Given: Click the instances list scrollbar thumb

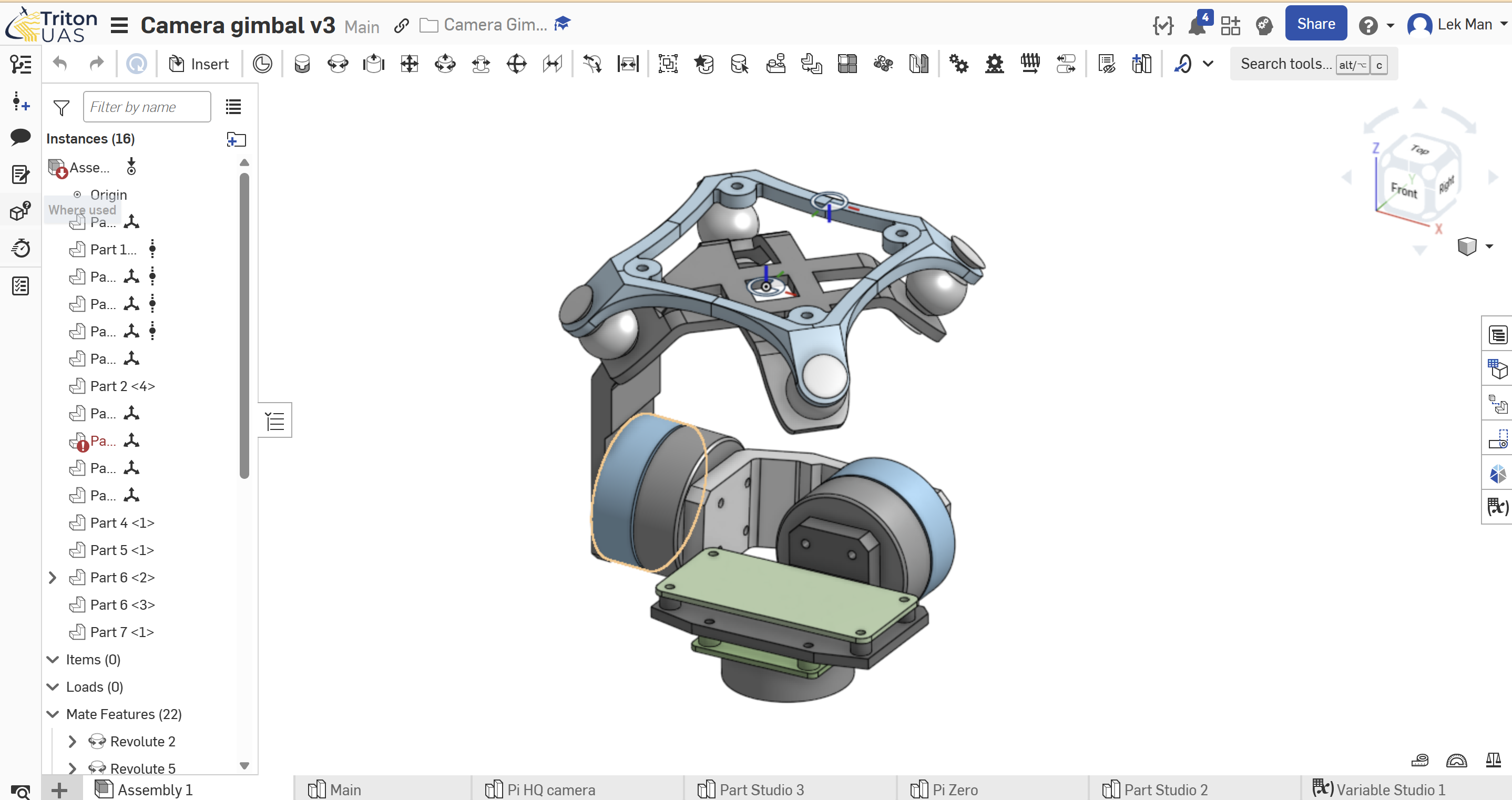Looking at the screenshot, I should point(244,325).
